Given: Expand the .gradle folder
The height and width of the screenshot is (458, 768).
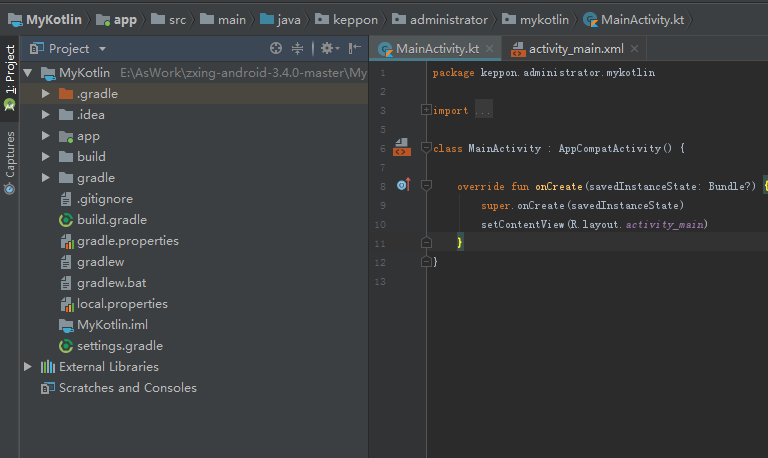Looking at the screenshot, I should (46, 94).
